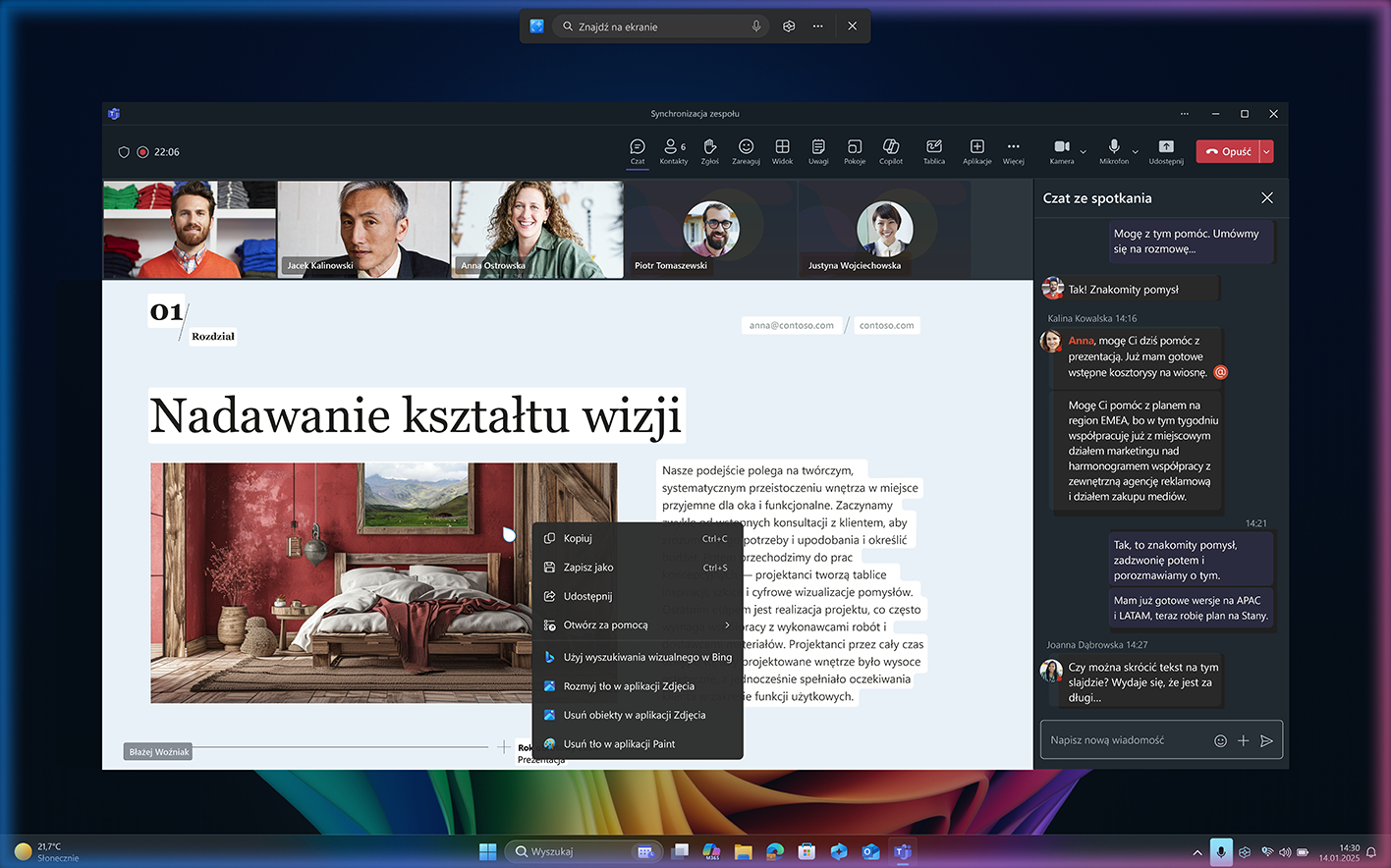Open Pokoje breakout rooms

point(854,151)
